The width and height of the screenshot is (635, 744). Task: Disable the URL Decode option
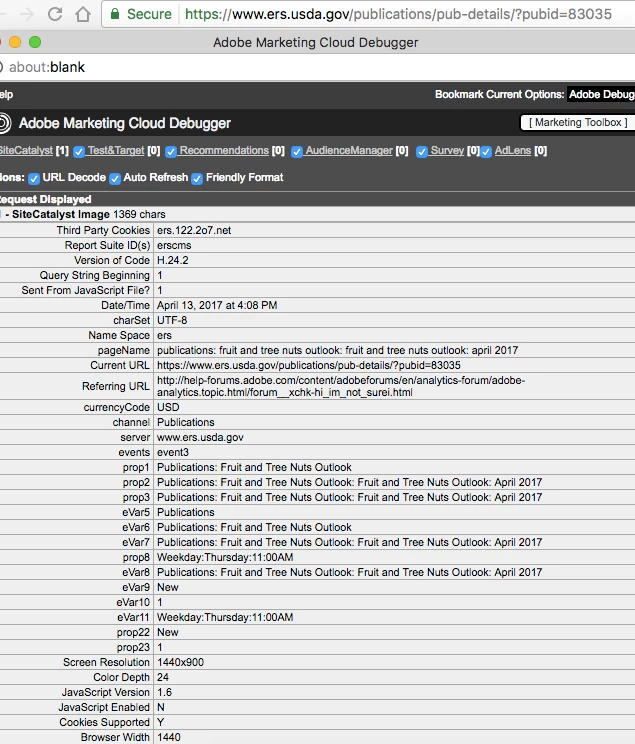point(33,178)
